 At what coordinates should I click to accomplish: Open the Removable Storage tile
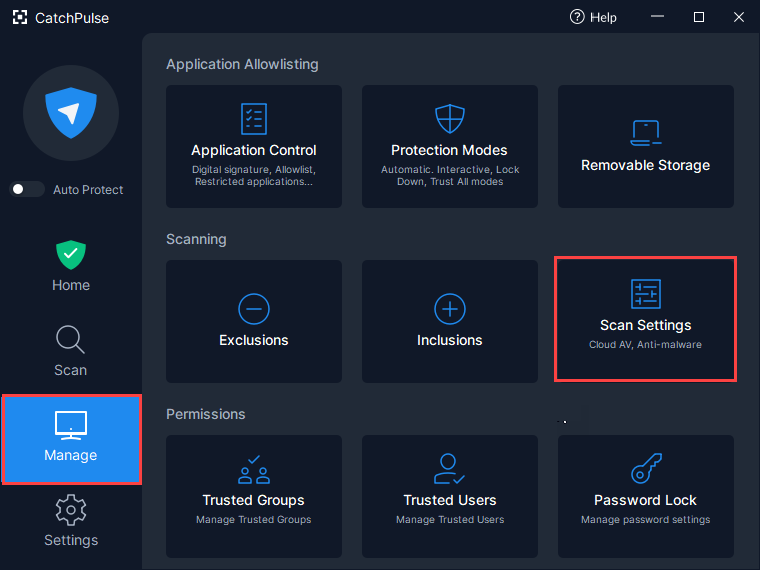646,146
